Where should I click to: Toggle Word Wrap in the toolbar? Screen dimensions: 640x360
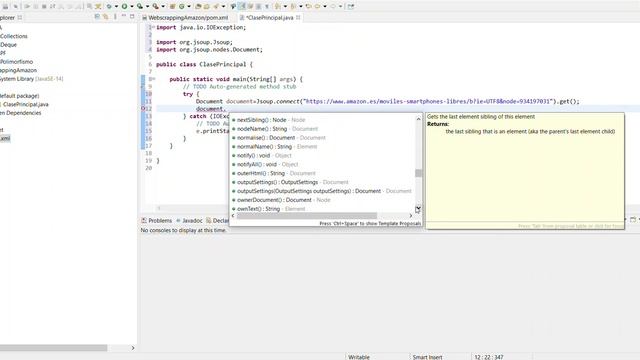pyautogui.click(x=250, y=7)
